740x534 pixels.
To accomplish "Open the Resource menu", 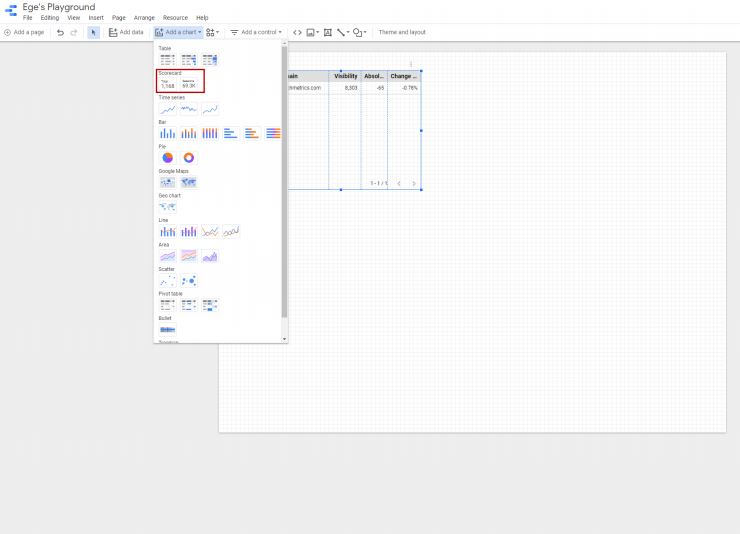I will [176, 18].
